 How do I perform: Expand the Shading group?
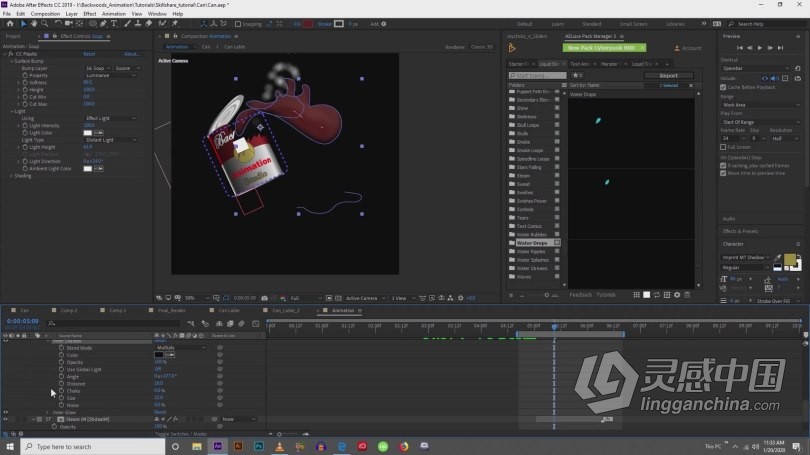[x=11, y=176]
